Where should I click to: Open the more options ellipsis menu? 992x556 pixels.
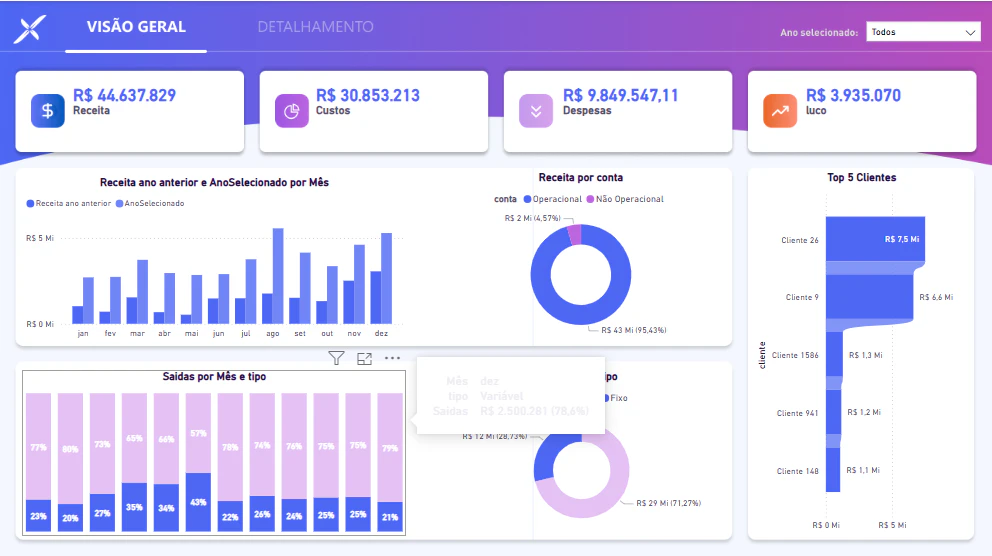tap(392, 358)
